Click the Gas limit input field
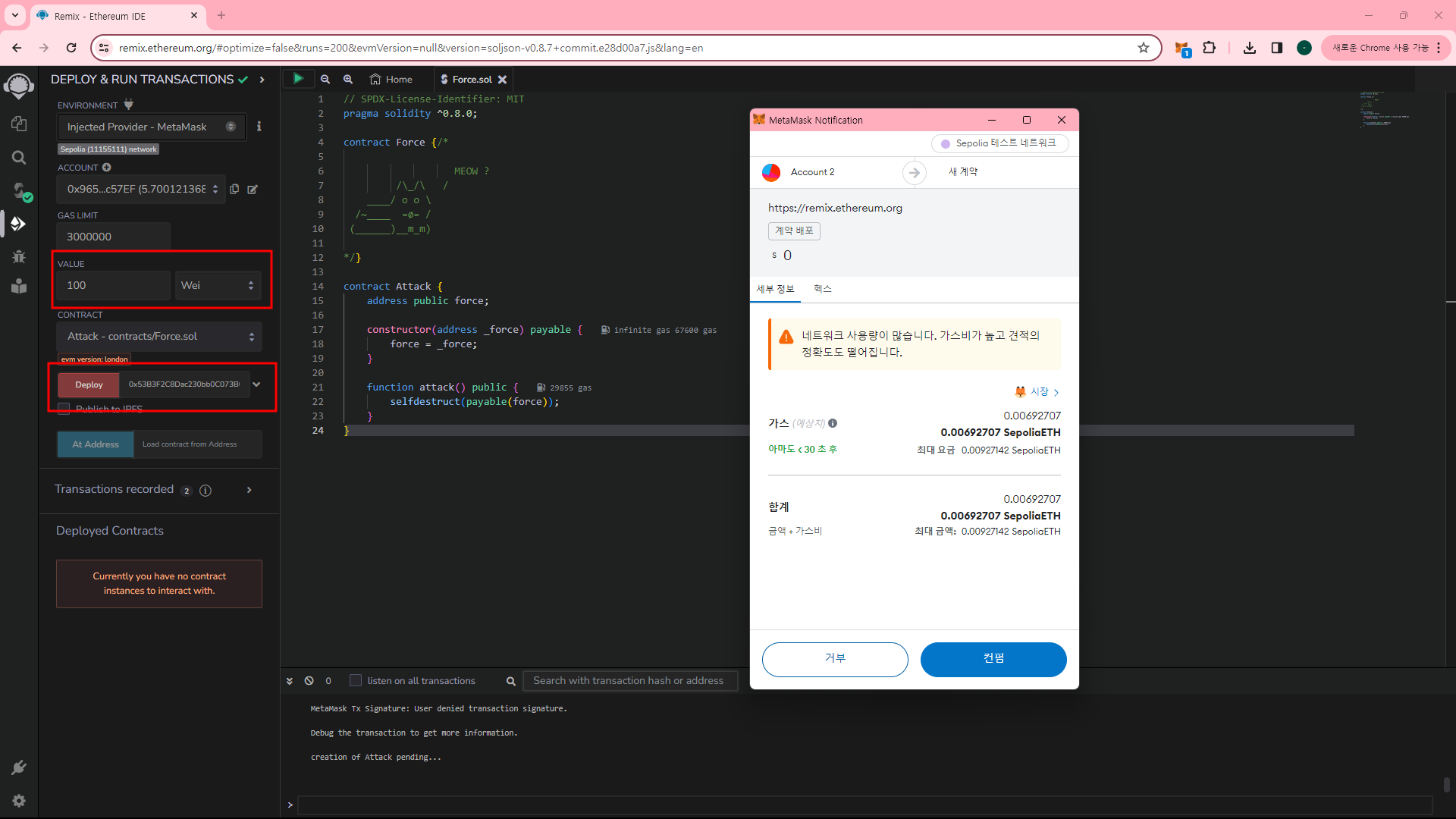 click(x=114, y=237)
